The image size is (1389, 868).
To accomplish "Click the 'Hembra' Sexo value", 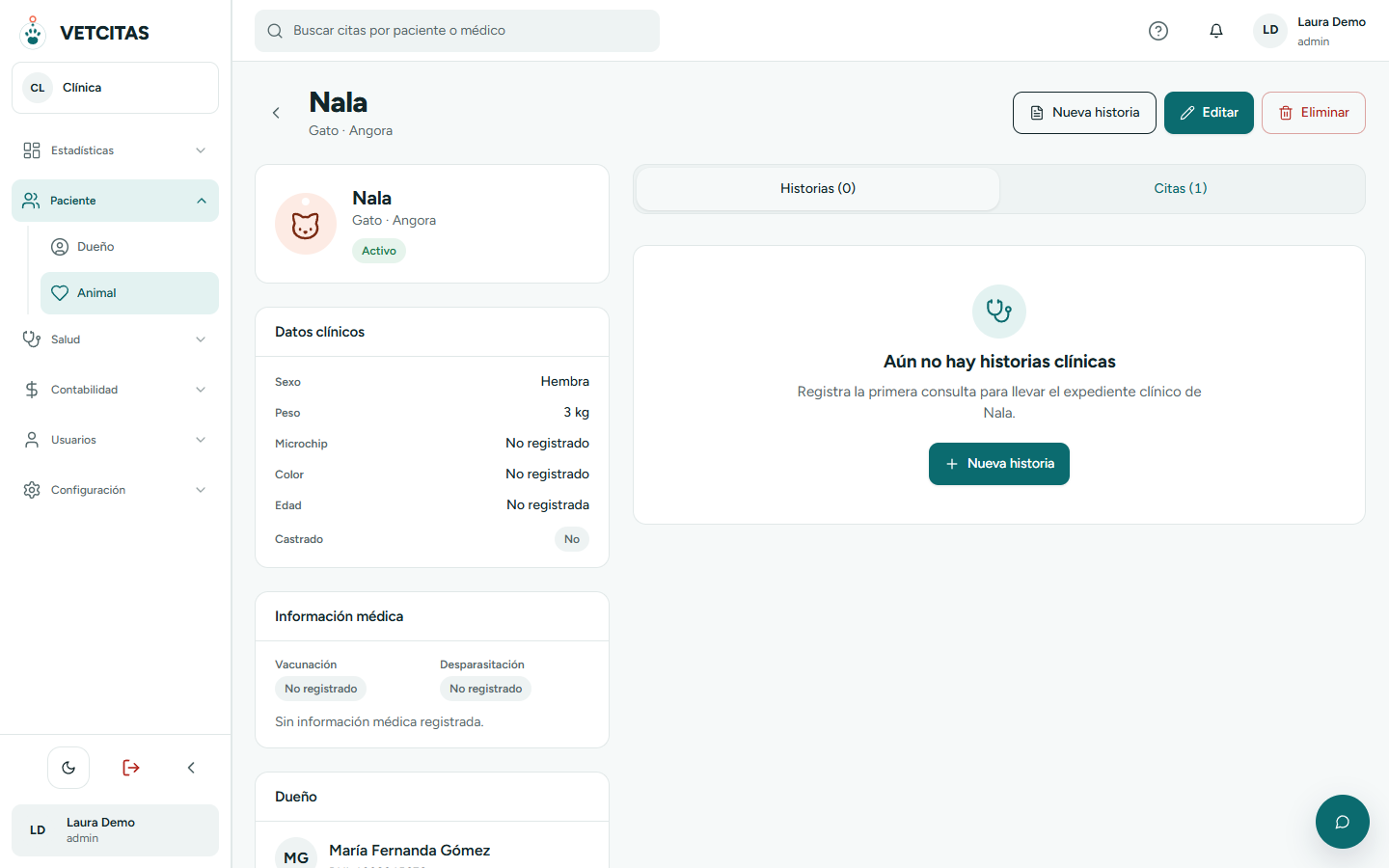I will coord(565,382).
